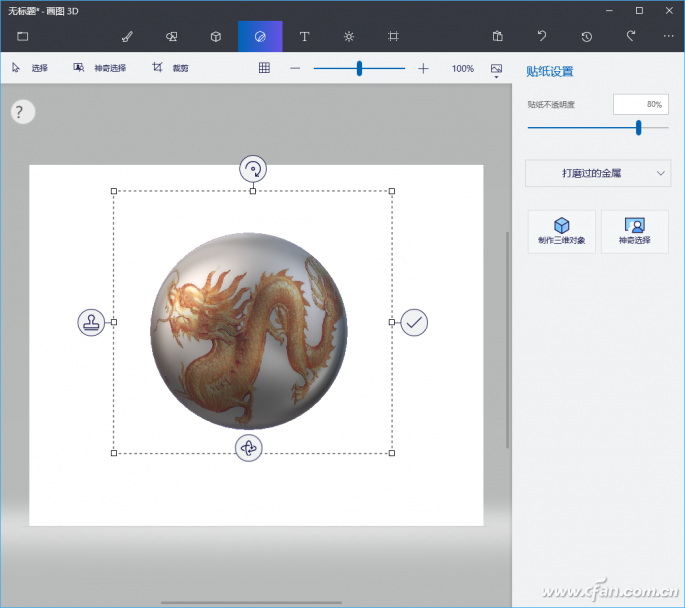Toggle the grid view icon
This screenshot has width=685, height=608.
point(264,68)
